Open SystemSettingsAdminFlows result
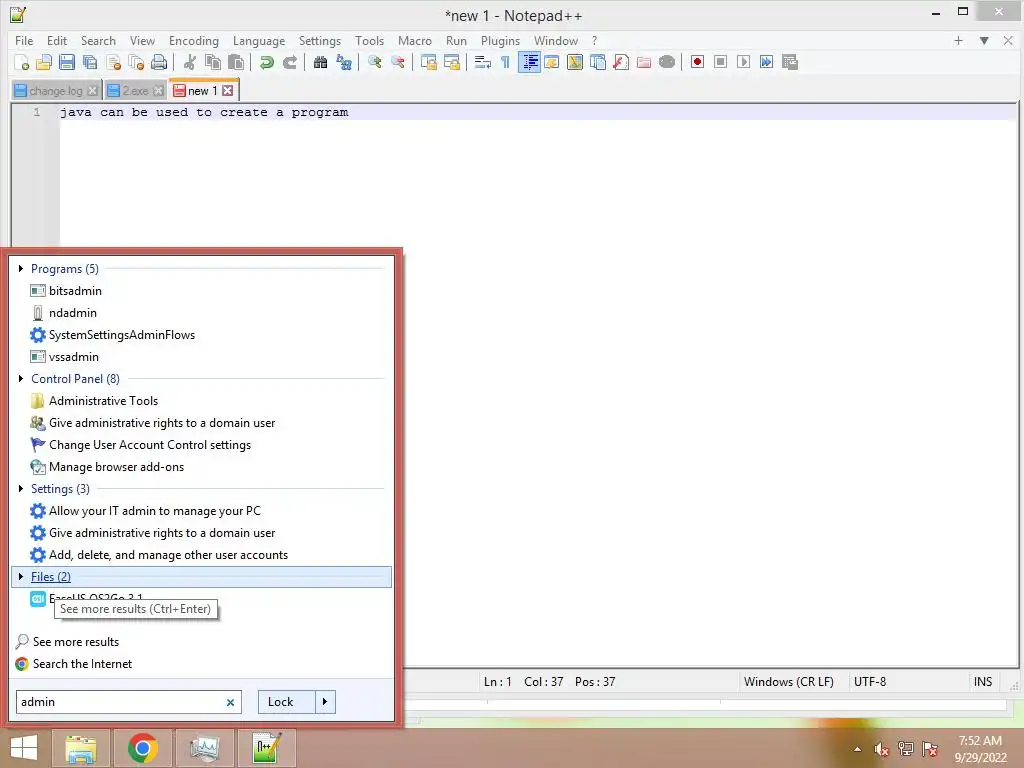Image resolution: width=1024 pixels, height=768 pixels. (121, 335)
